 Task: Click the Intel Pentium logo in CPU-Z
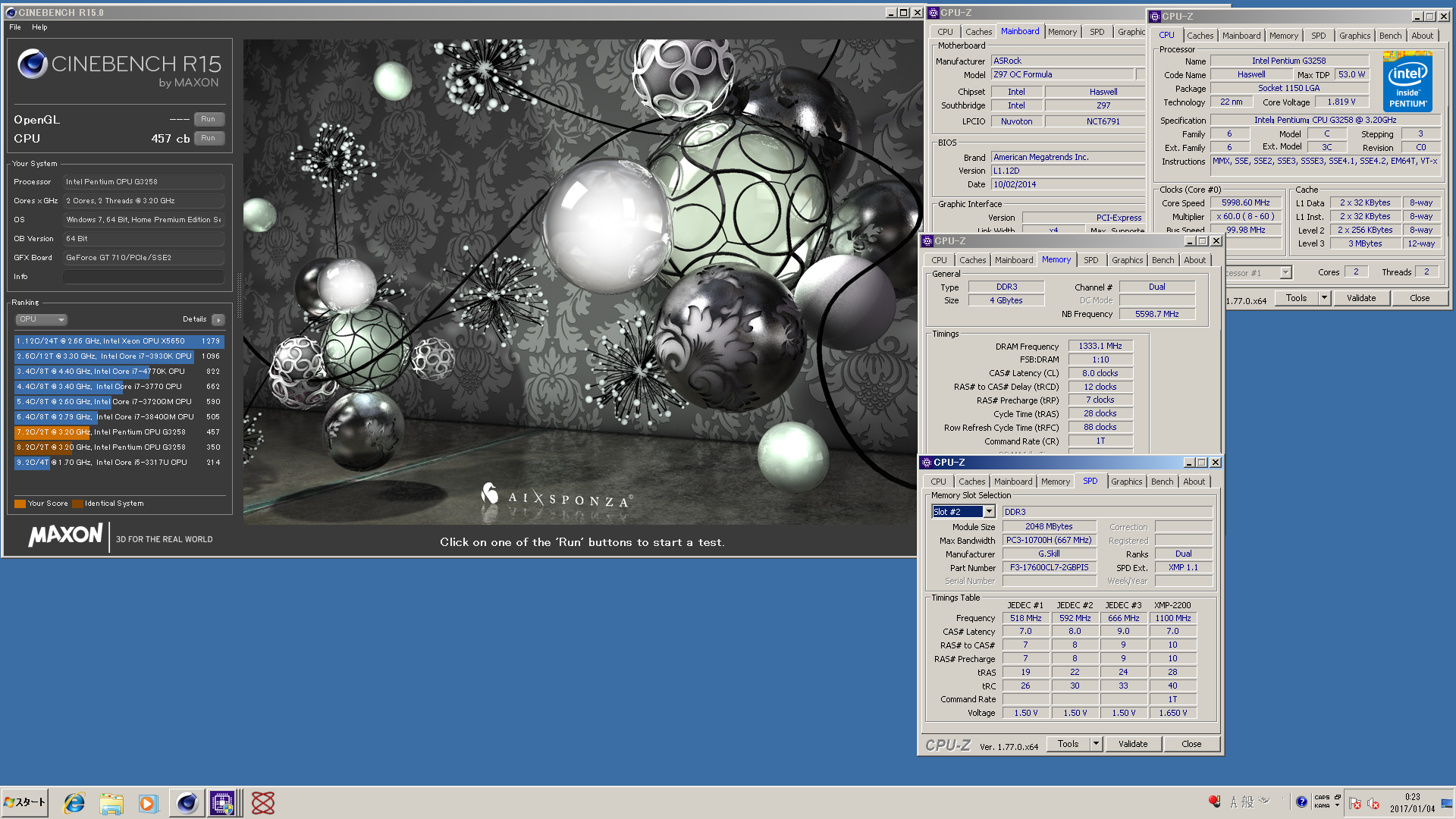pyautogui.click(x=1407, y=82)
